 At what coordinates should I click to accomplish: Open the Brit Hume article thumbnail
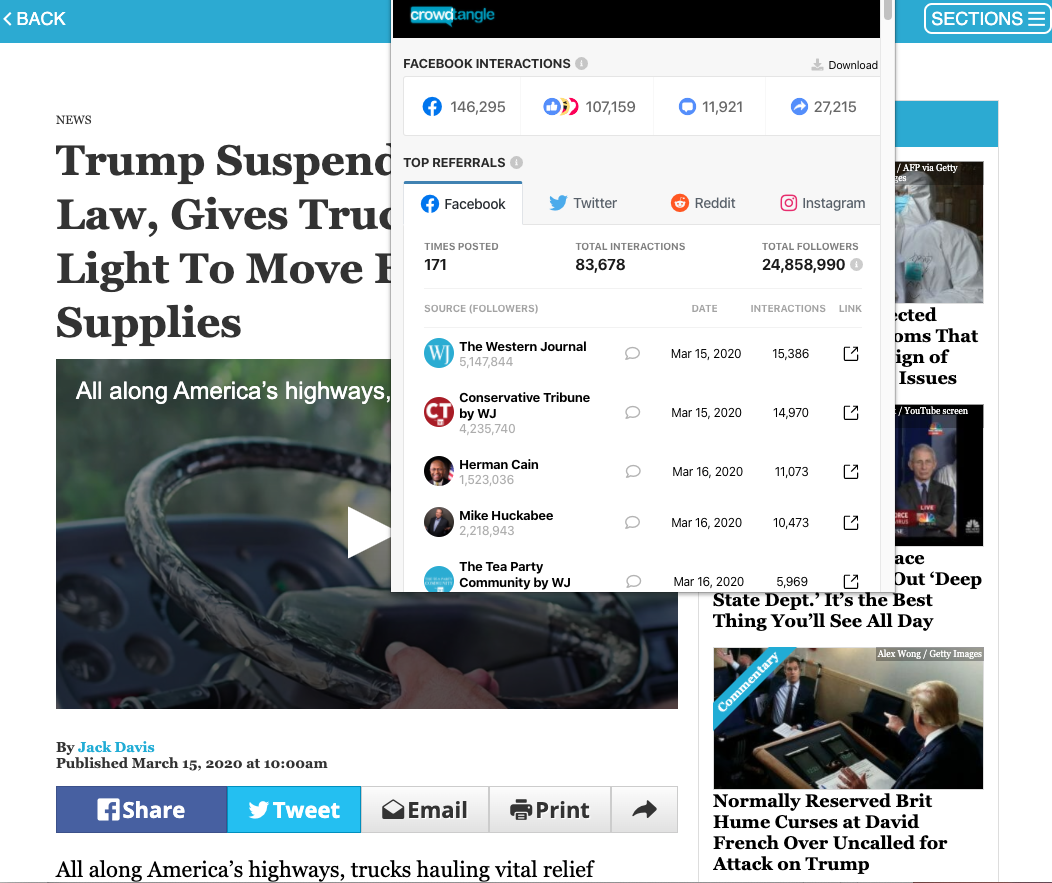[x=848, y=718]
